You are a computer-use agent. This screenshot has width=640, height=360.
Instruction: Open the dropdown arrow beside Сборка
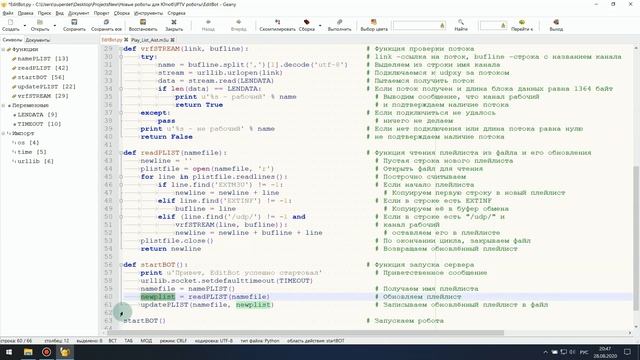320,25
